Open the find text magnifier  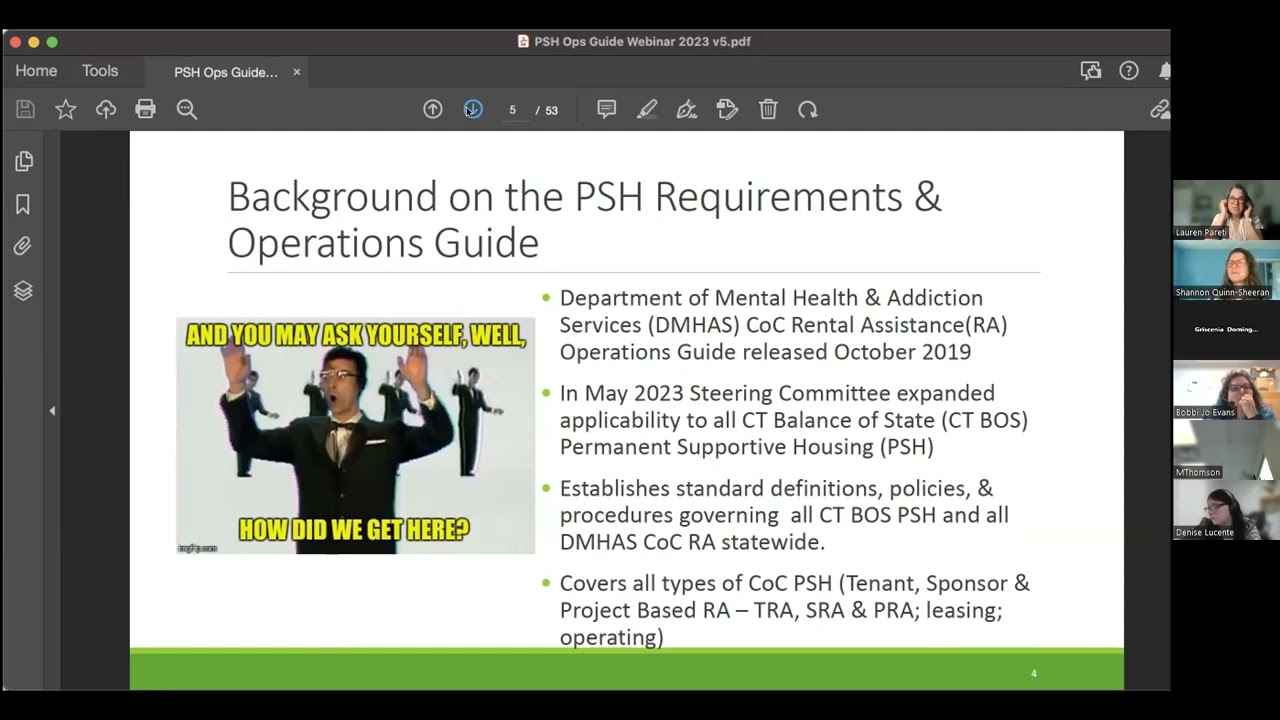coord(187,109)
